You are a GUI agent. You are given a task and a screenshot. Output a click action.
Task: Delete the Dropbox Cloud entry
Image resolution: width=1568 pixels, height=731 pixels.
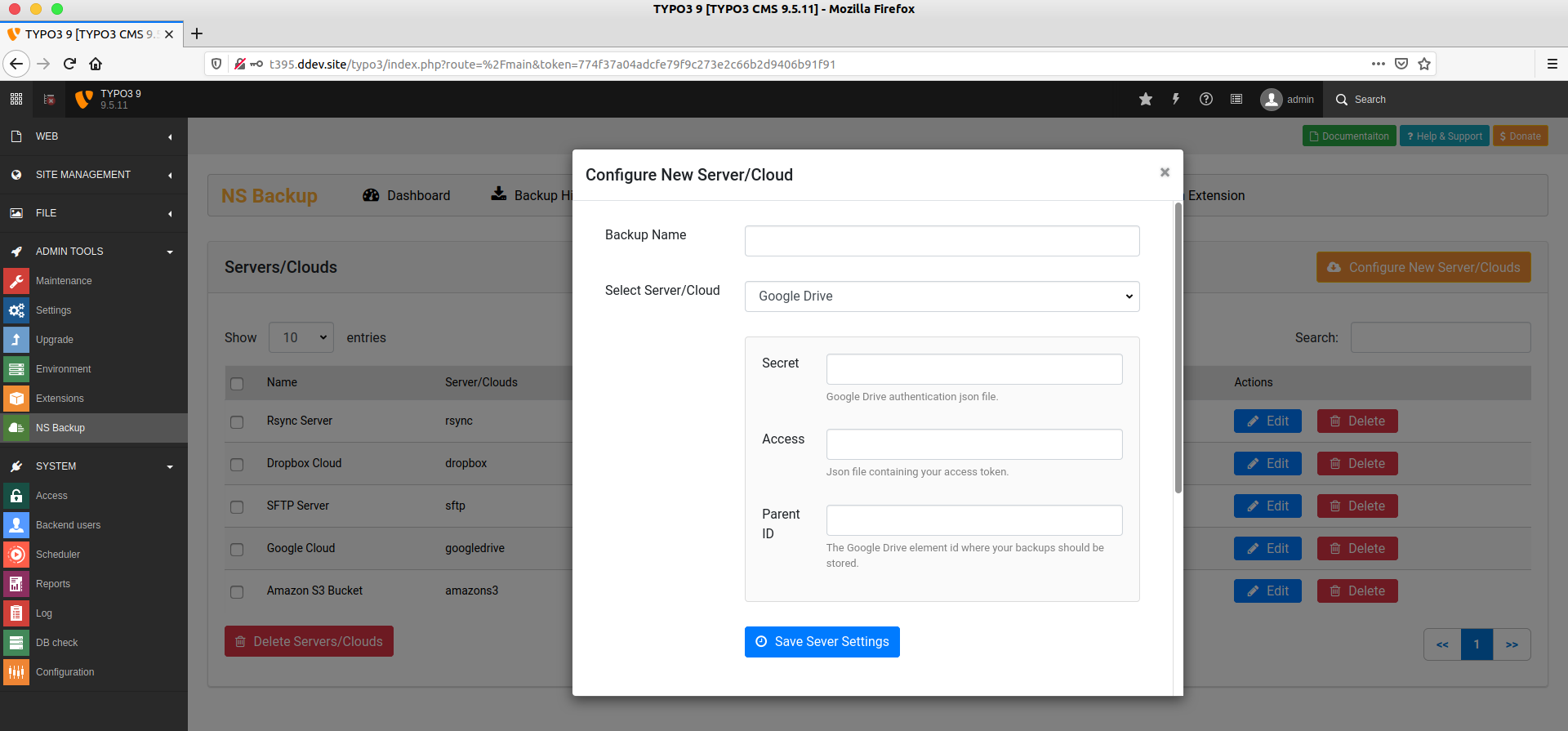1357,464
